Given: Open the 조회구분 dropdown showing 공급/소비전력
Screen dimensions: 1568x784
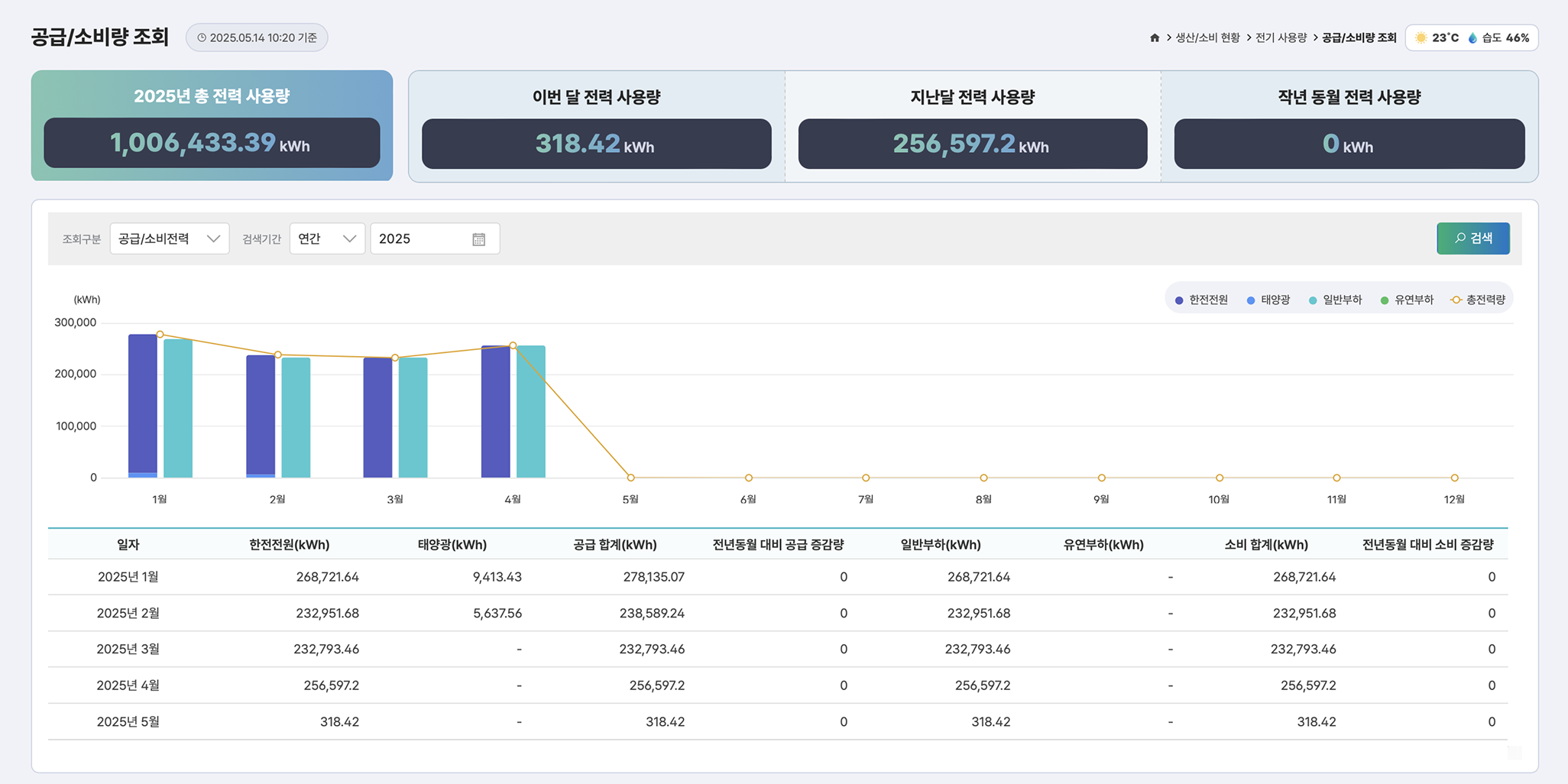Looking at the screenshot, I should [169, 238].
